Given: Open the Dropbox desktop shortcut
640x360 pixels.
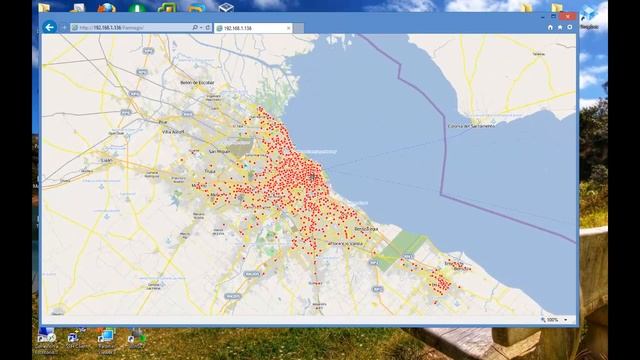Looking at the screenshot, I should [589, 18].
